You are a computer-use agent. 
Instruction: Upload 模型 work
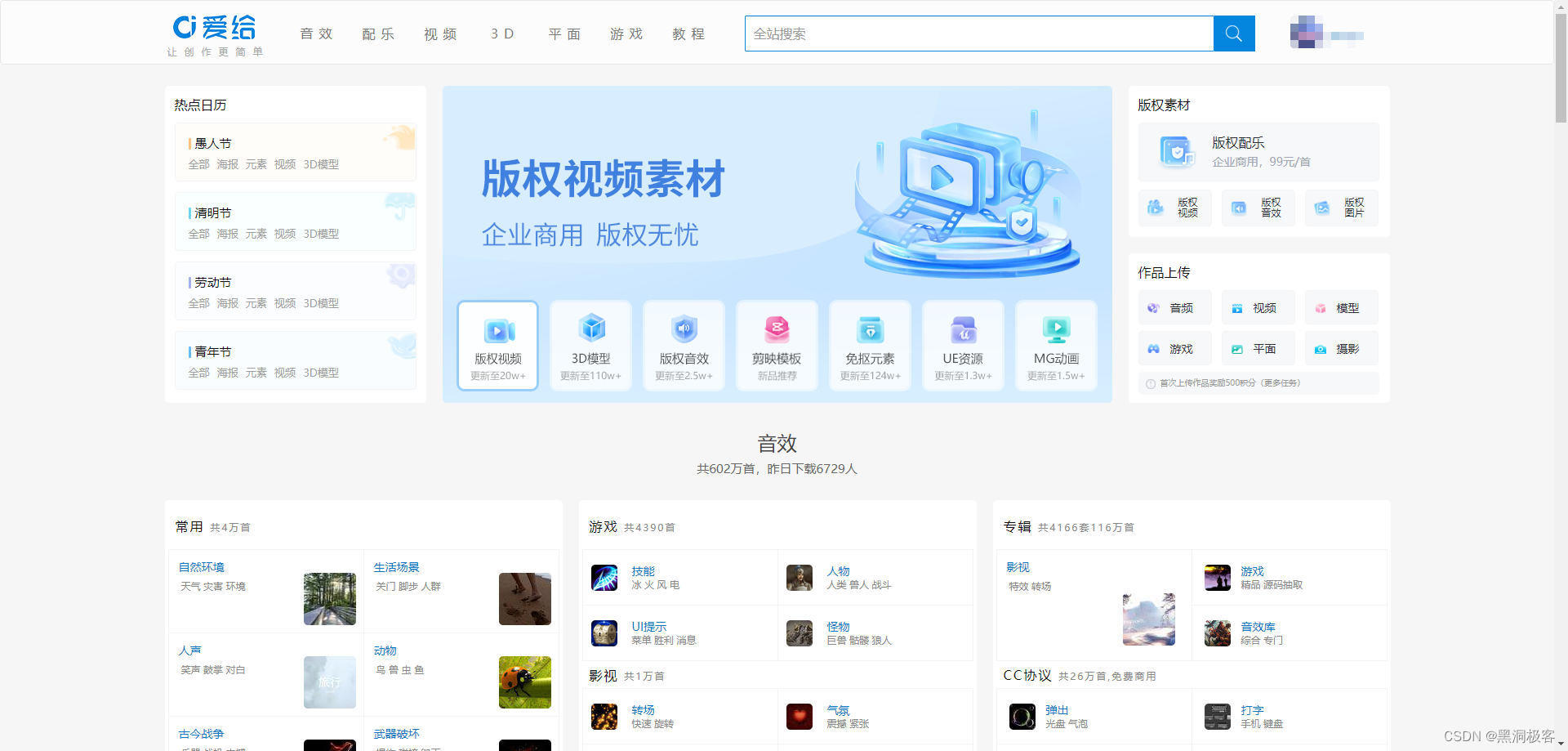pos(1341,308)
